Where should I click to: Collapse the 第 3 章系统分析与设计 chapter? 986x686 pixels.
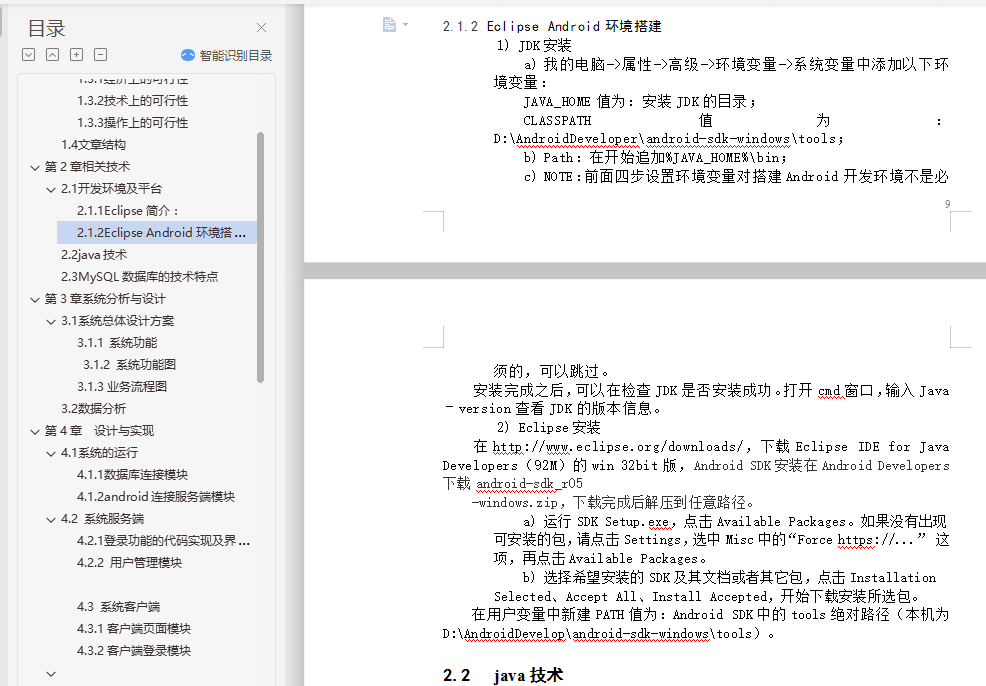(35, 299)
